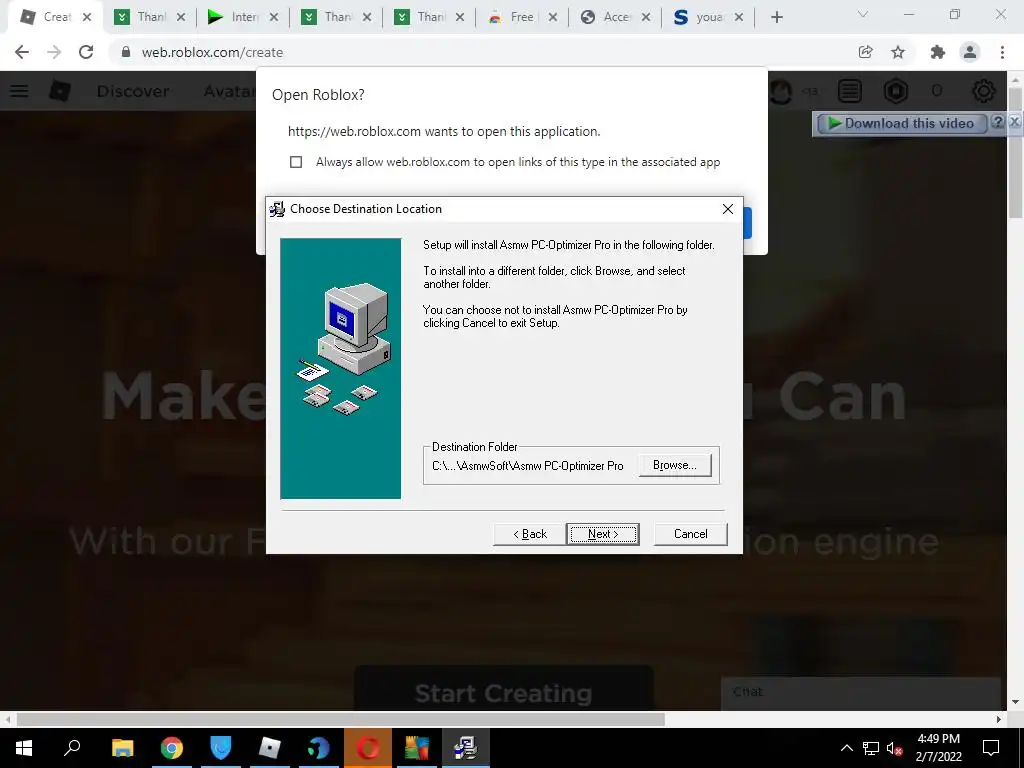
Task: Click the address bar URL
Action: [212, 52]
